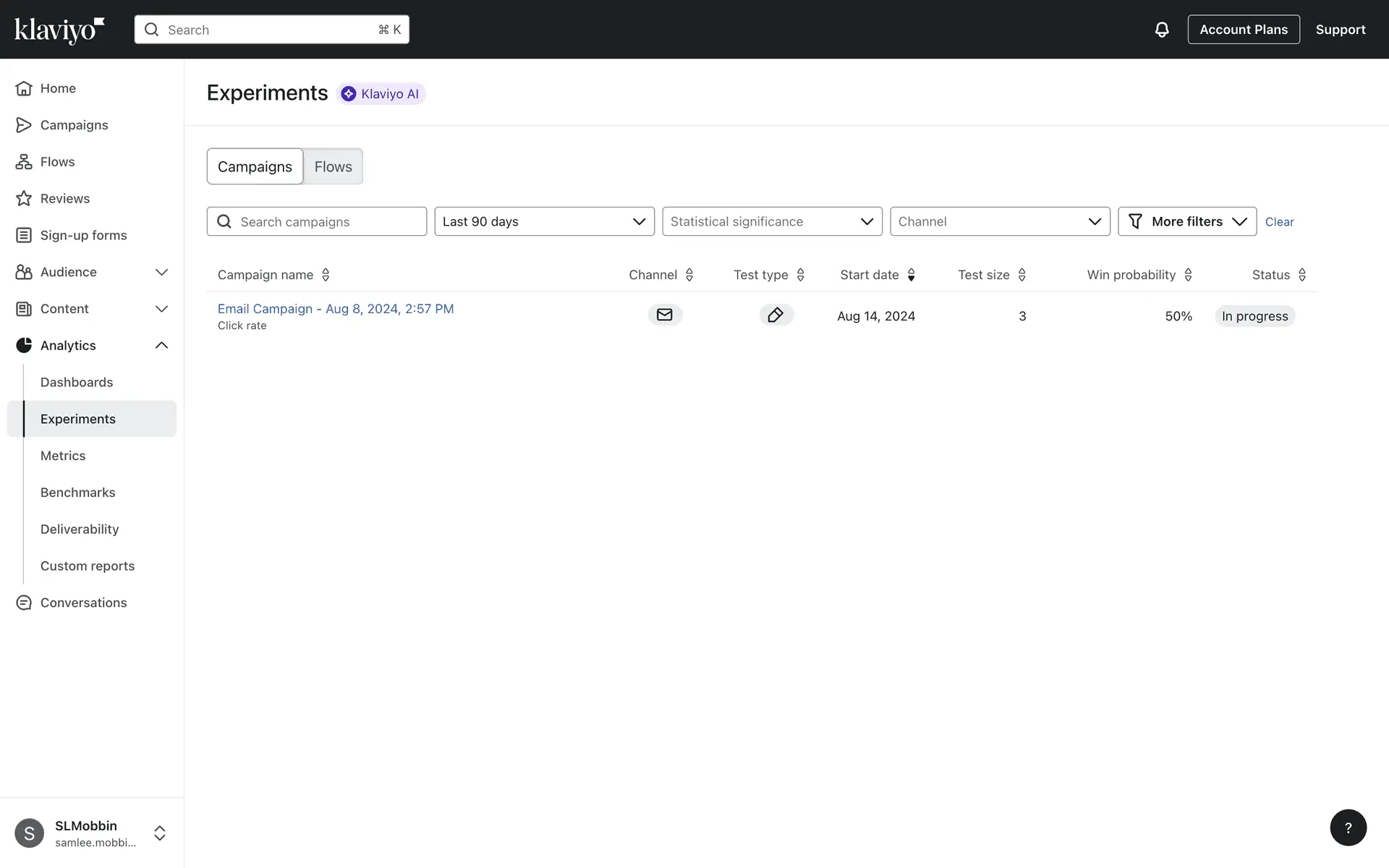
Task: Click the email channel icon in the campaign row
Action: (x=664, y=315)
